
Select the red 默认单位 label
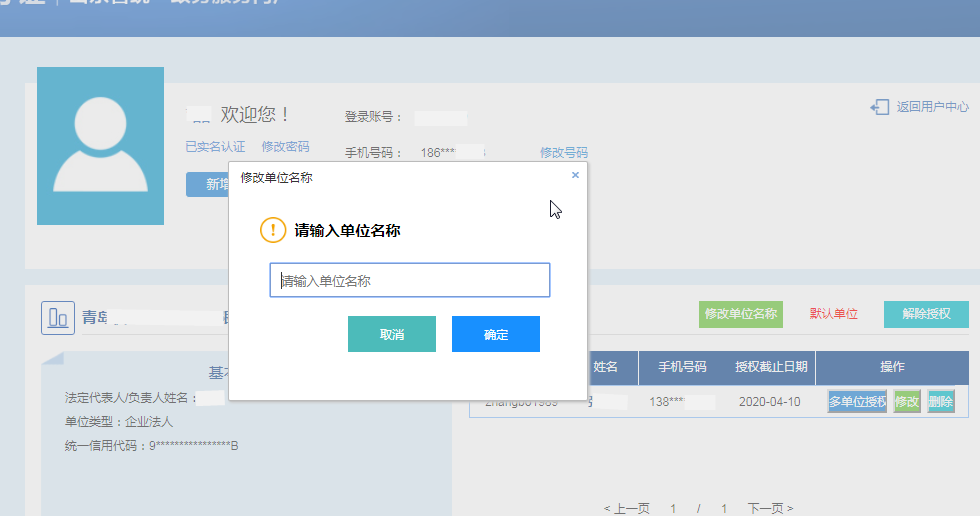[834, 314]
